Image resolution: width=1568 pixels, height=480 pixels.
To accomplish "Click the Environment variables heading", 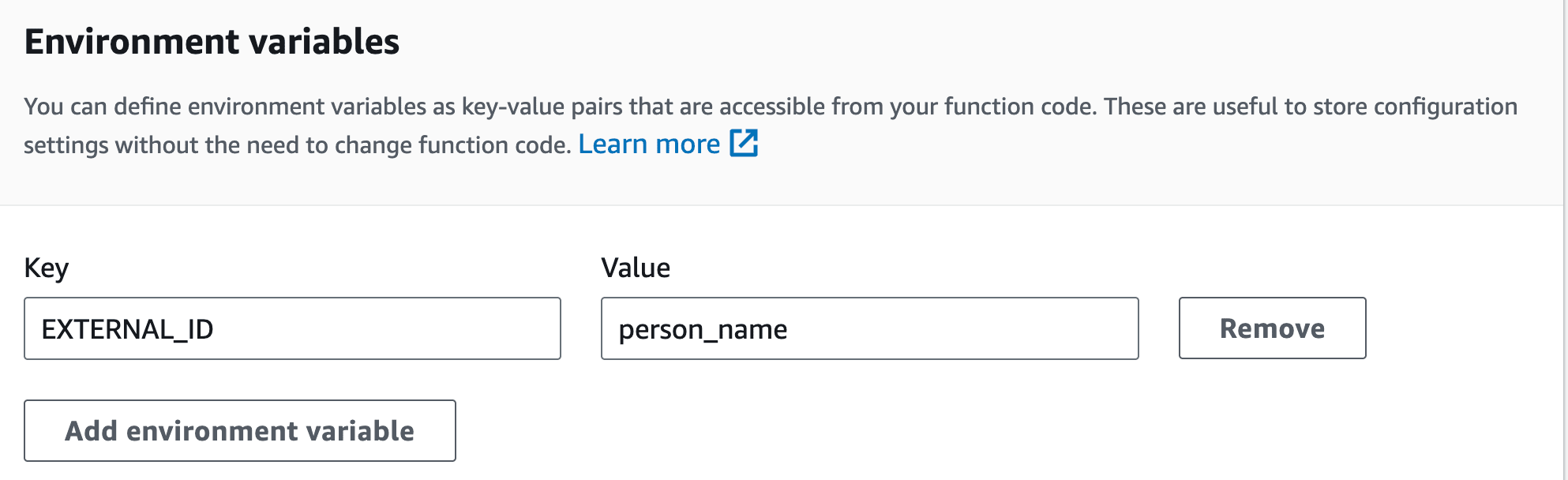I will [214, 41].
